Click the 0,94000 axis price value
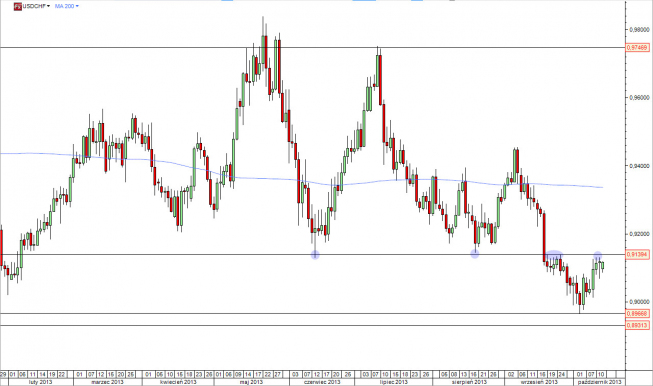Image resolution: width=653 pixels, height=386 pixels. [639, 166]
